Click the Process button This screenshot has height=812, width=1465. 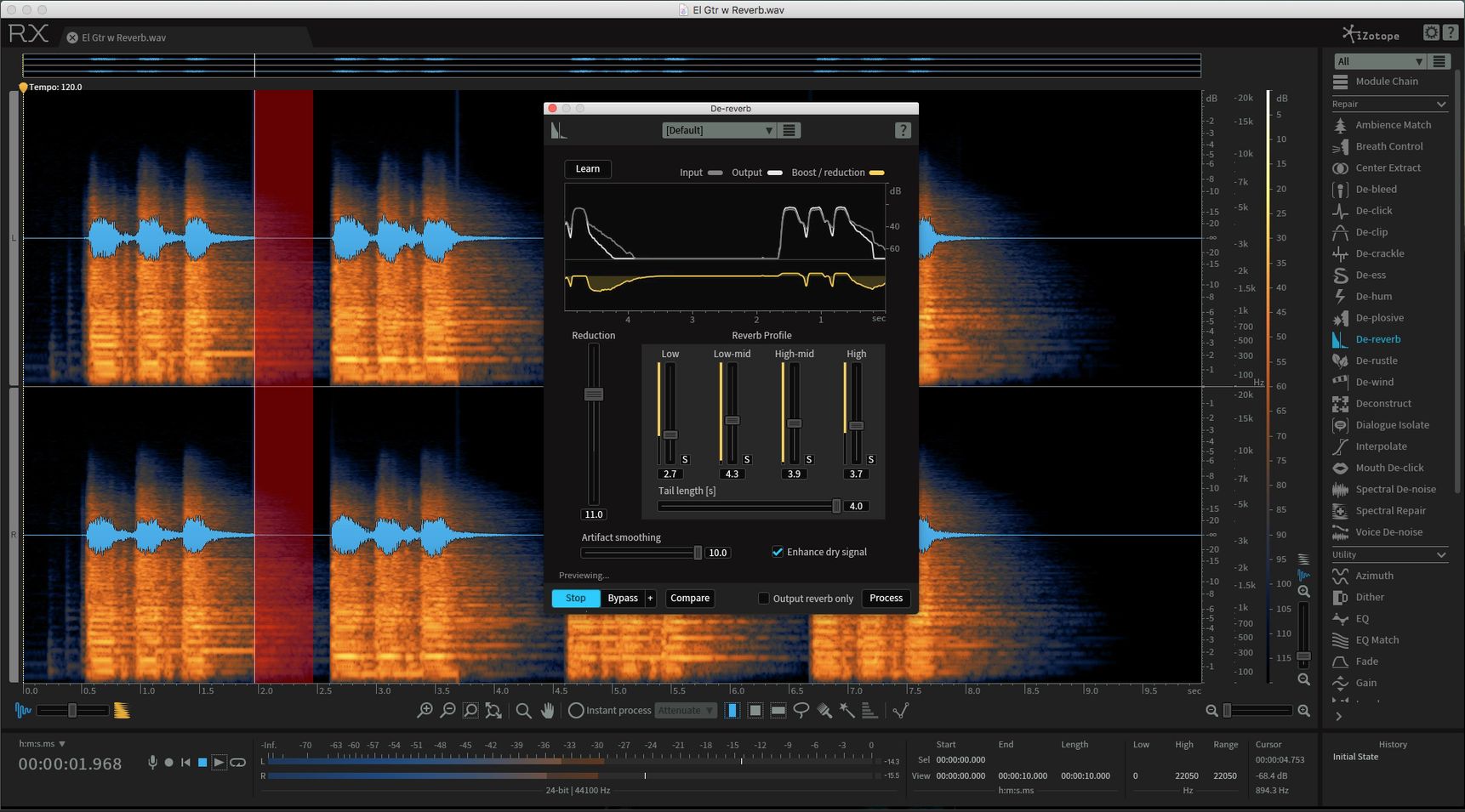pos(886,598)
